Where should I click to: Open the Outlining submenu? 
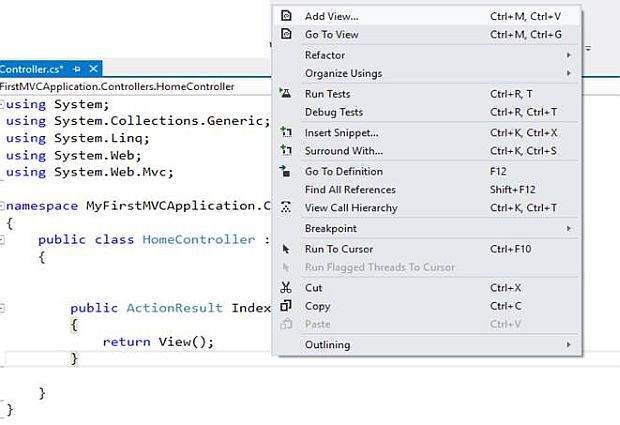point(427,344)
